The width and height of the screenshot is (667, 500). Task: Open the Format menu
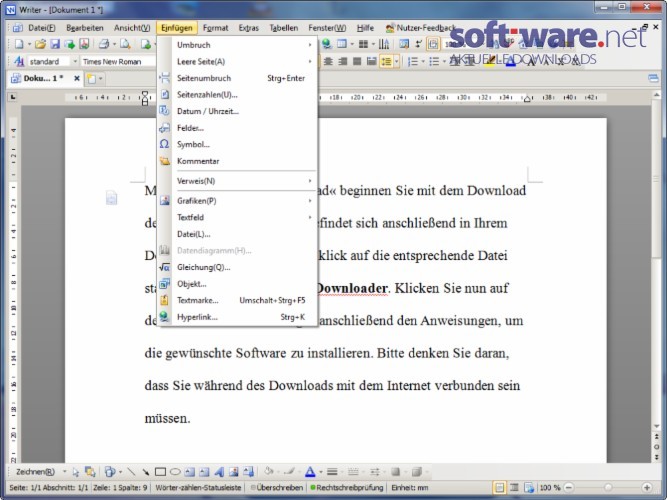tap(215, 28)
